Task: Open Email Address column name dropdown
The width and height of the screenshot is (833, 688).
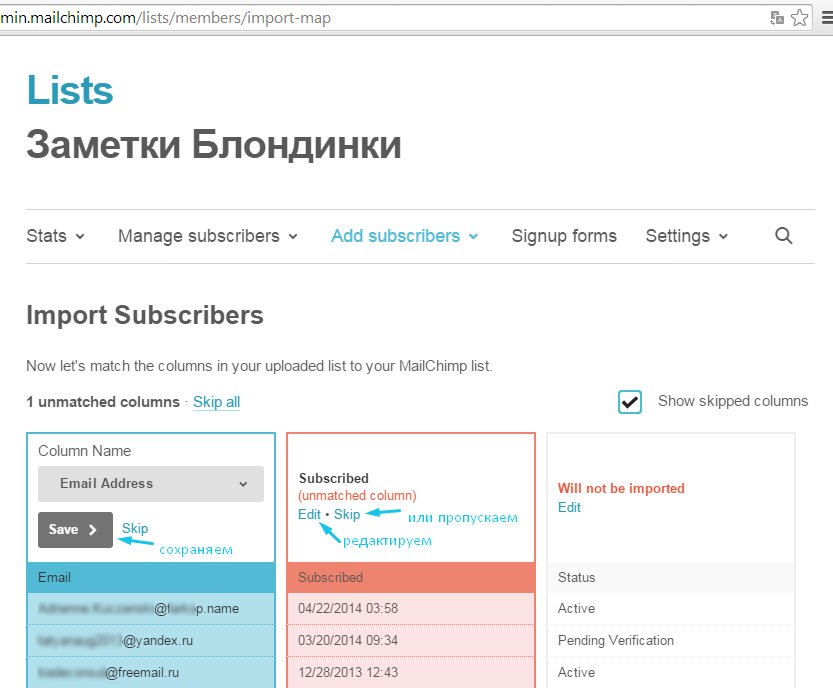Action: (x=151, y=483)
